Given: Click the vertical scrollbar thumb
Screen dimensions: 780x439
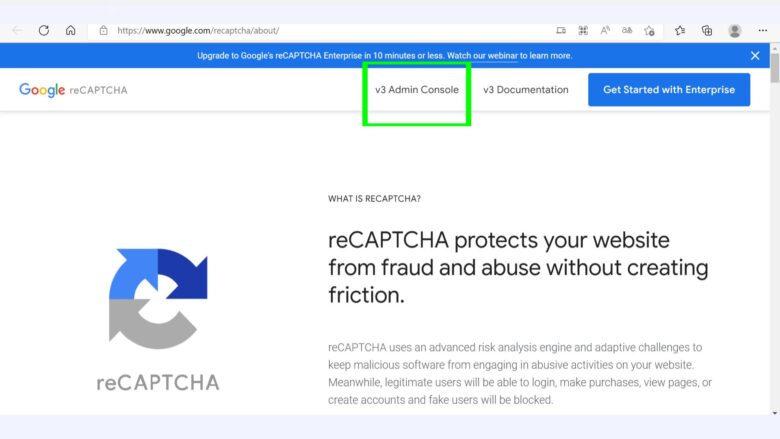Looking at the screenshot, I should pyautogui.click(x=775, y=68).
